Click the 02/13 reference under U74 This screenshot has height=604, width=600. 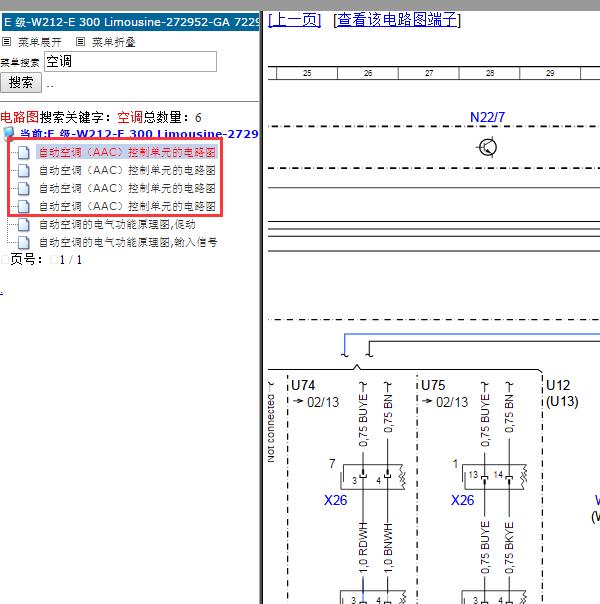(x=323, y=402)
